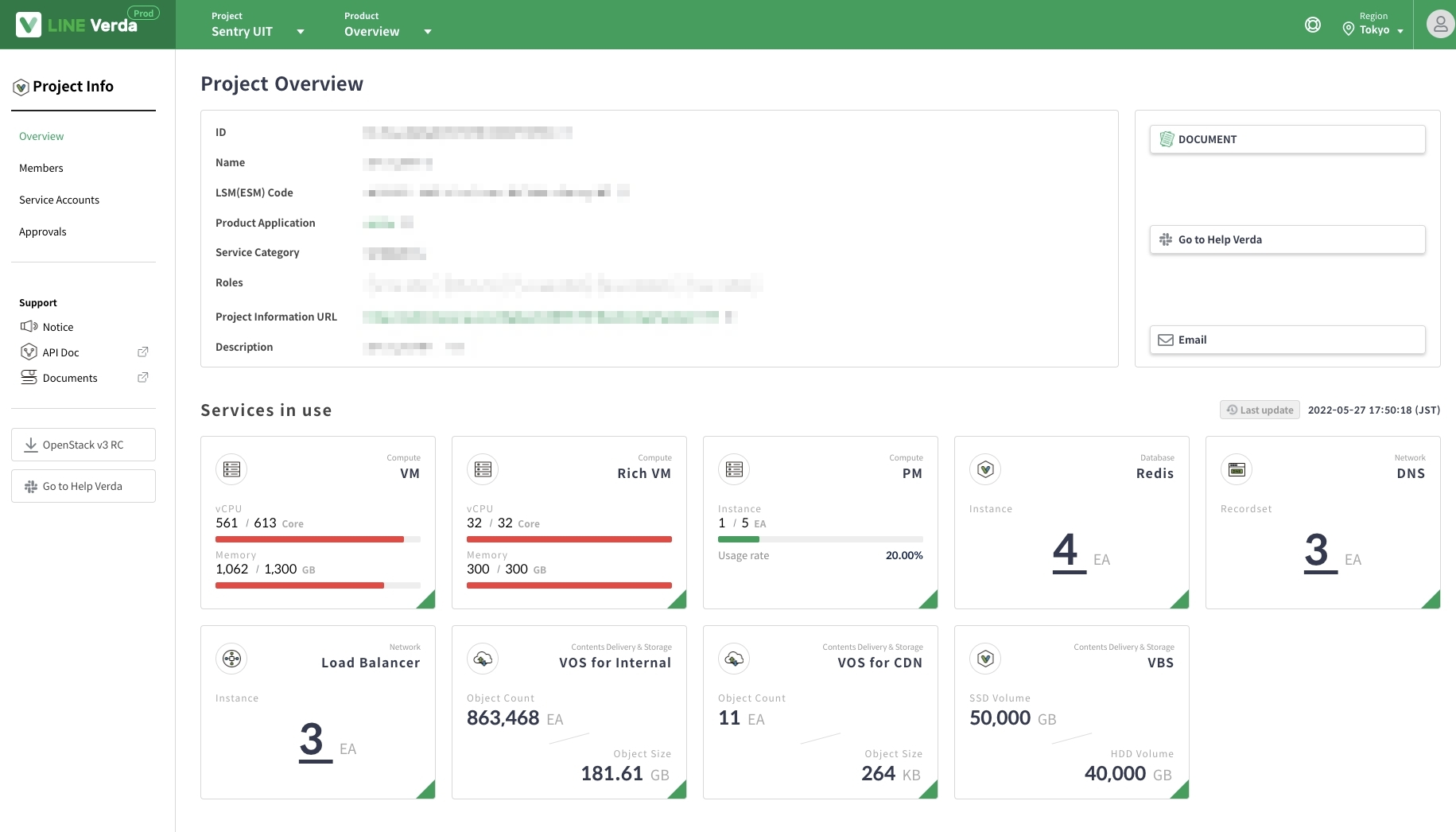The width and height of the screenshot is (1456, 832).
Task: Expand the VM card green corner
Action: [428, 601]
